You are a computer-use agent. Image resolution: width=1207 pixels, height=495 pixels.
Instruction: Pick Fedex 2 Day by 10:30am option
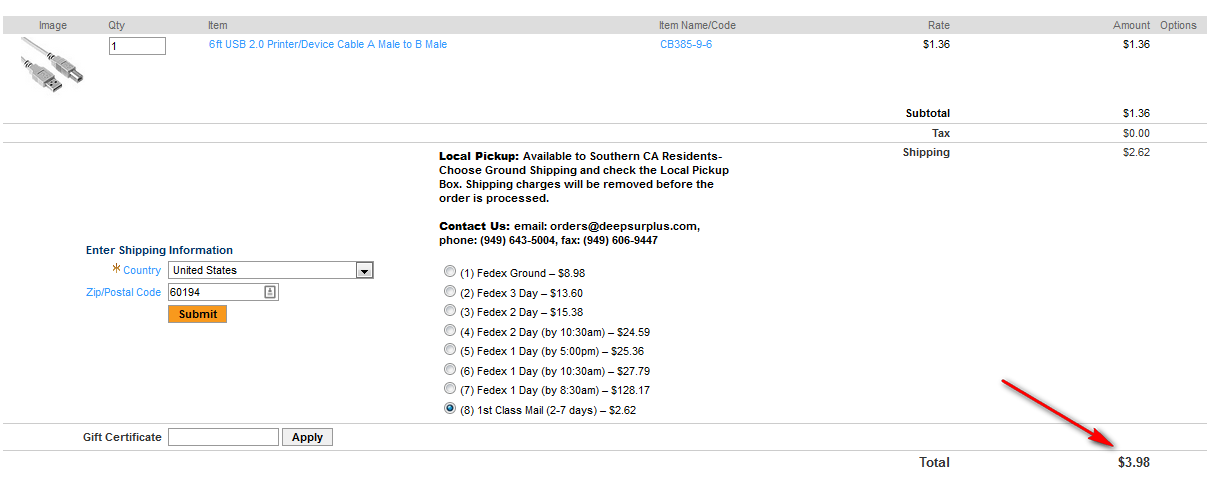pos(450,331)
